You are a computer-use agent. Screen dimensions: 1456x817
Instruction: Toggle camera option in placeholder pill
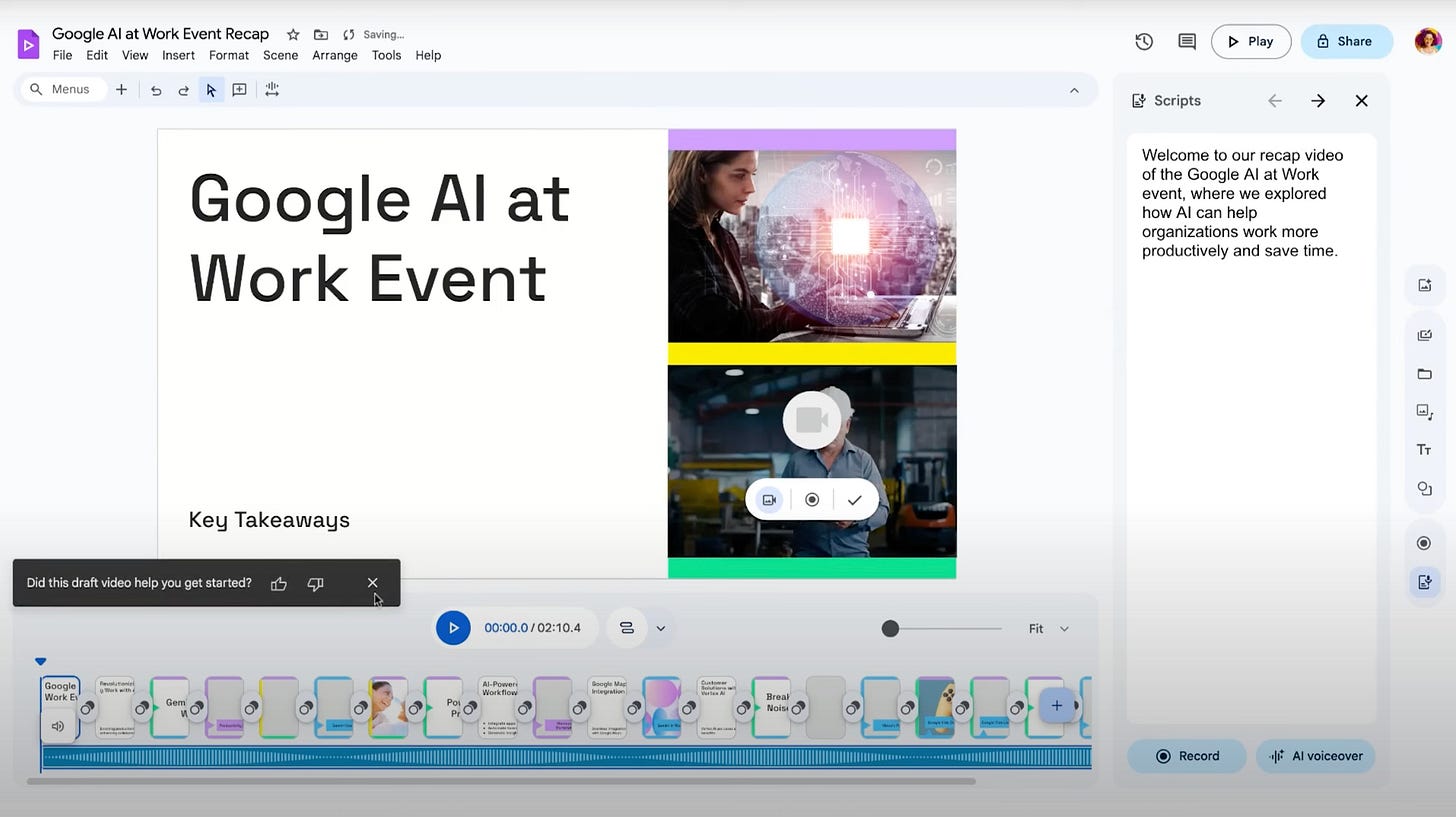(x=769, y=500)
